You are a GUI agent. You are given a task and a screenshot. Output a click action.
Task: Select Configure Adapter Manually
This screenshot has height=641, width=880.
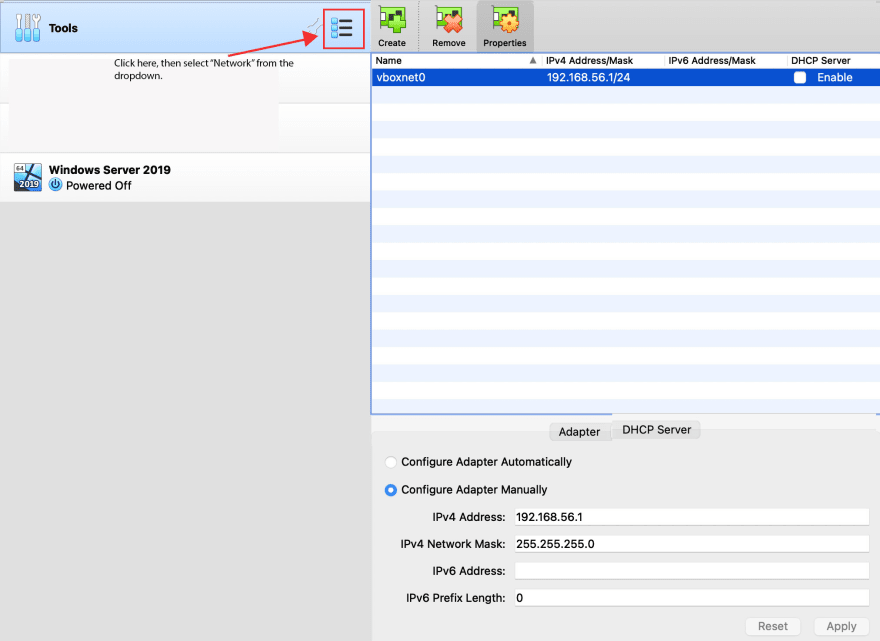(x=391, y=490)
